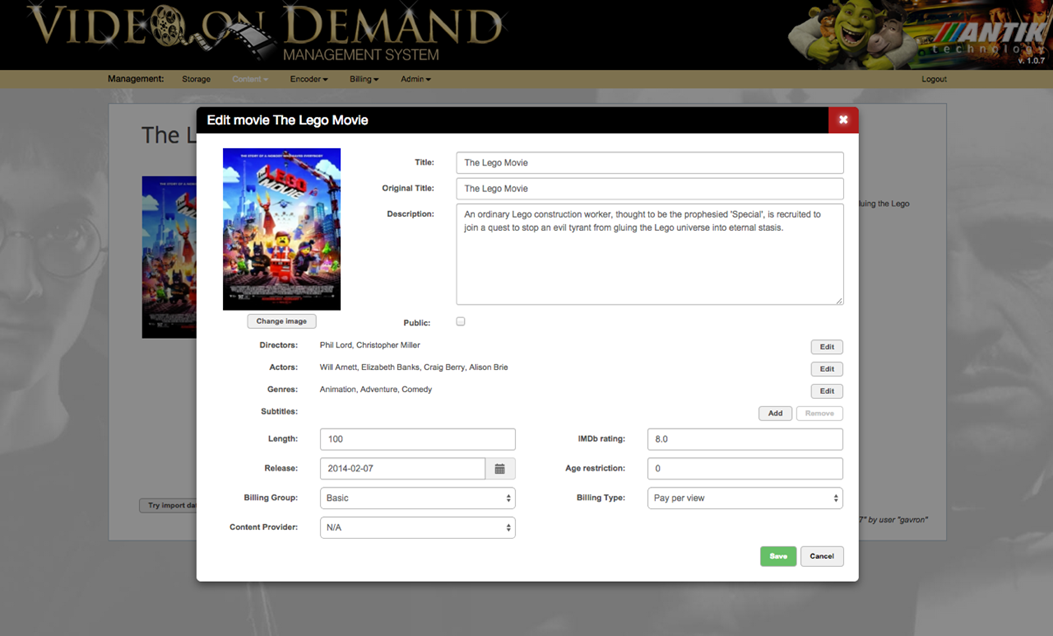Click the Antik technology logo
Screen dimensions: 1053x636
991,39
